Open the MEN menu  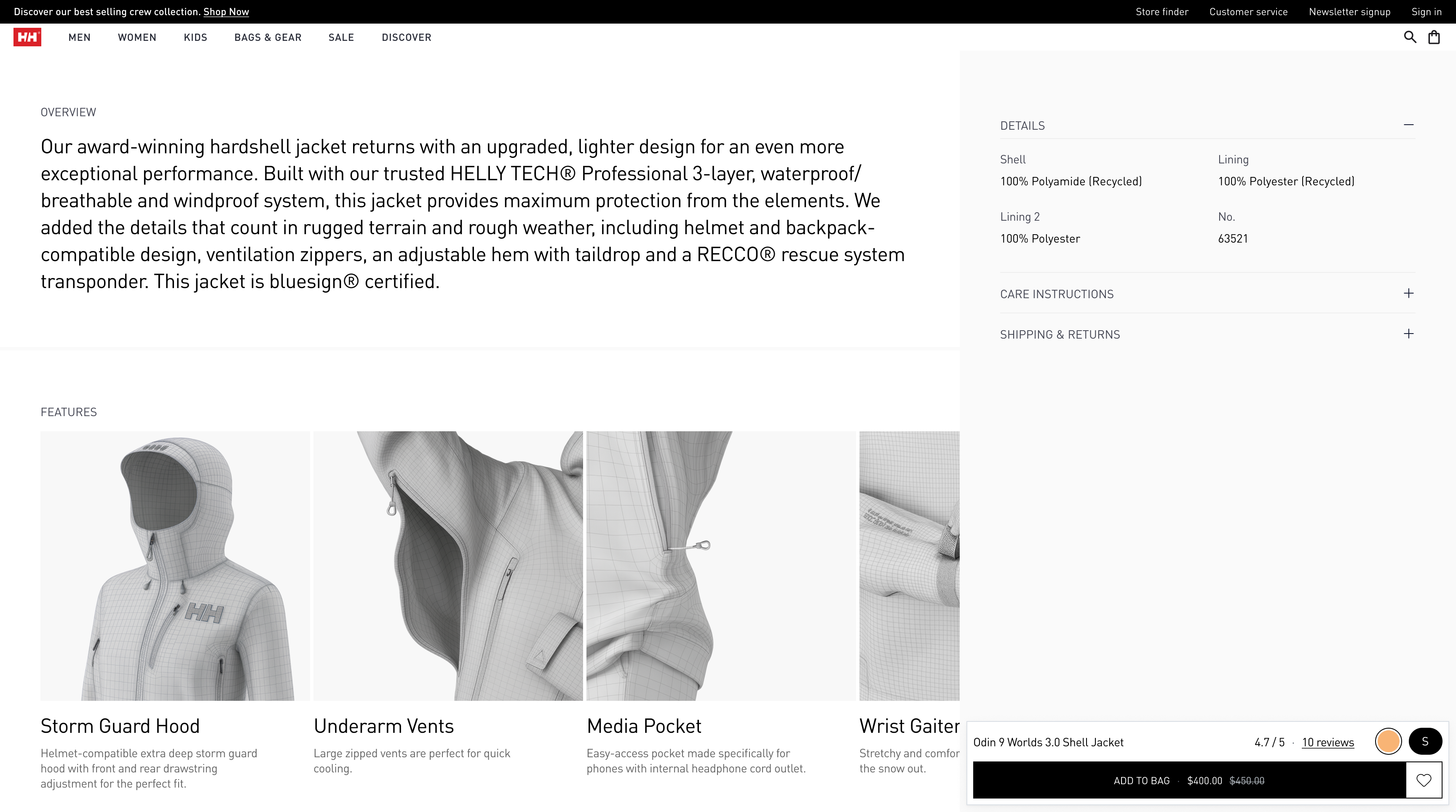pyautogui.click(x=79, y=37)
